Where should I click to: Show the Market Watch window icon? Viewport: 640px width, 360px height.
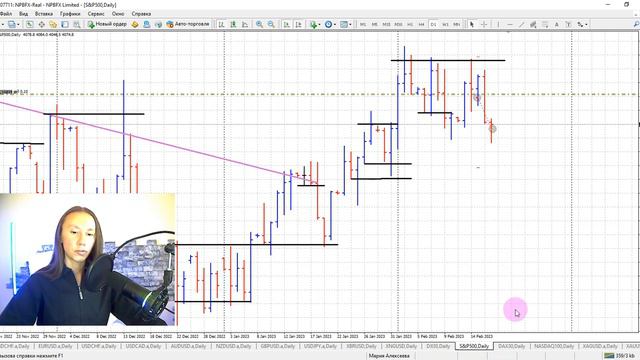[x=29, y=24]
